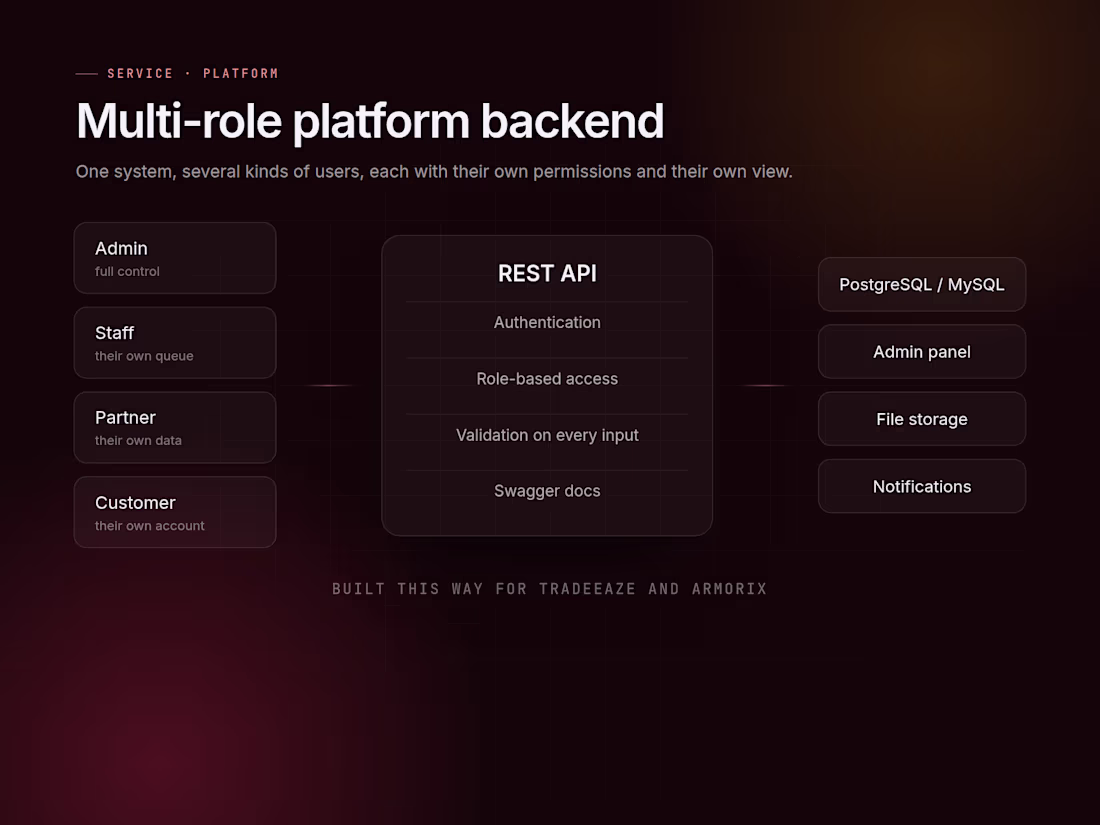
Task: Click the Multi-role platform backend title
Action: tap(370, 121)
